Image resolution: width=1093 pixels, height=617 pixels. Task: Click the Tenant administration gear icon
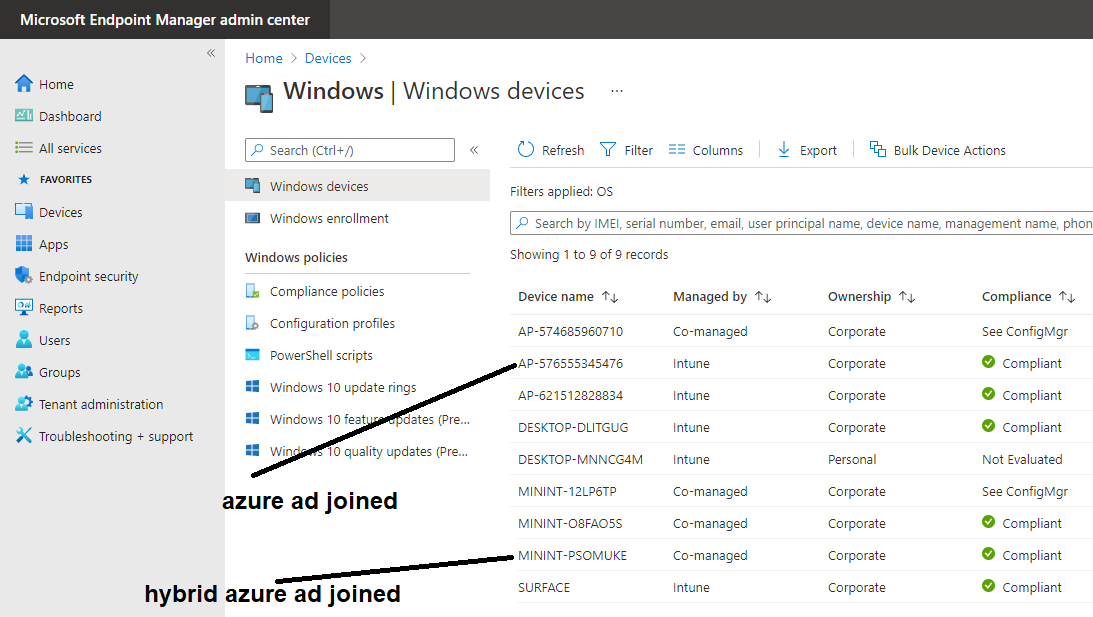24,404
